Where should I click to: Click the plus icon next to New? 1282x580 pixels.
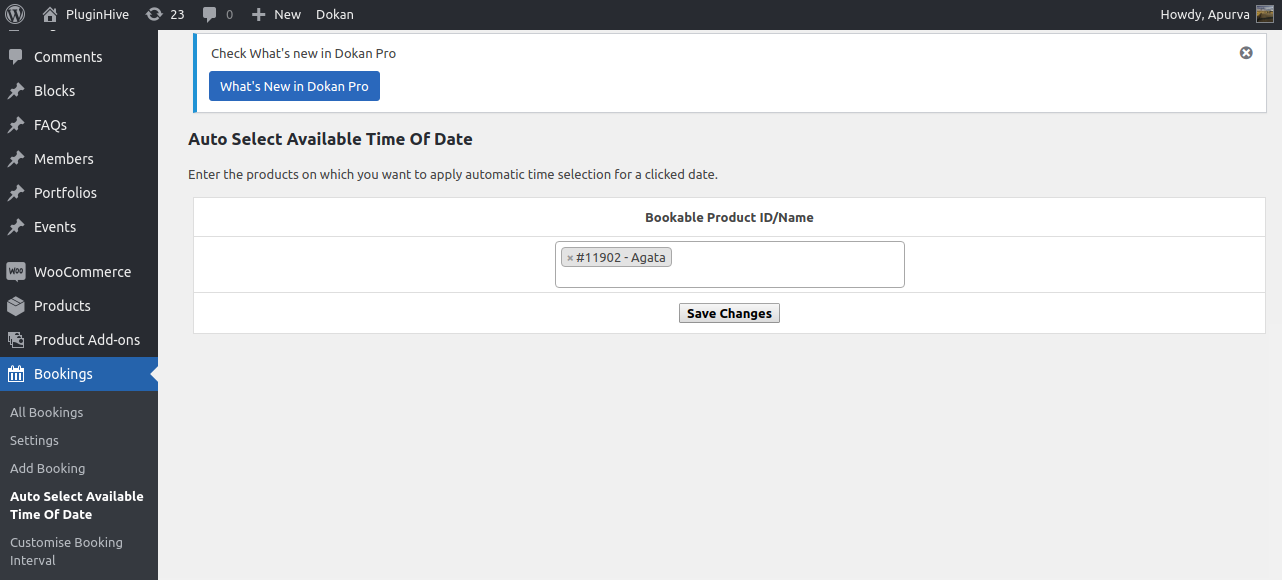coord(259,14)
